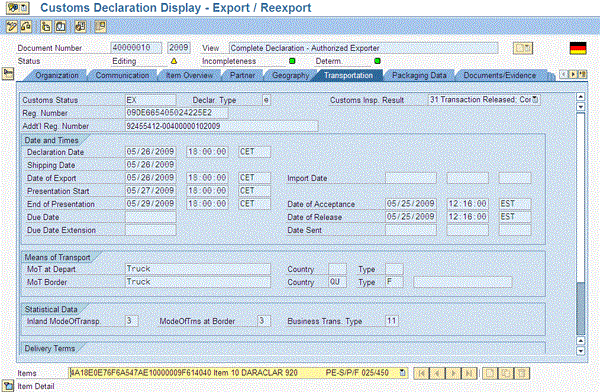600x392 pixels.
Task: Click scroll down arrow at panel bottom
Action: click(580, 351)
